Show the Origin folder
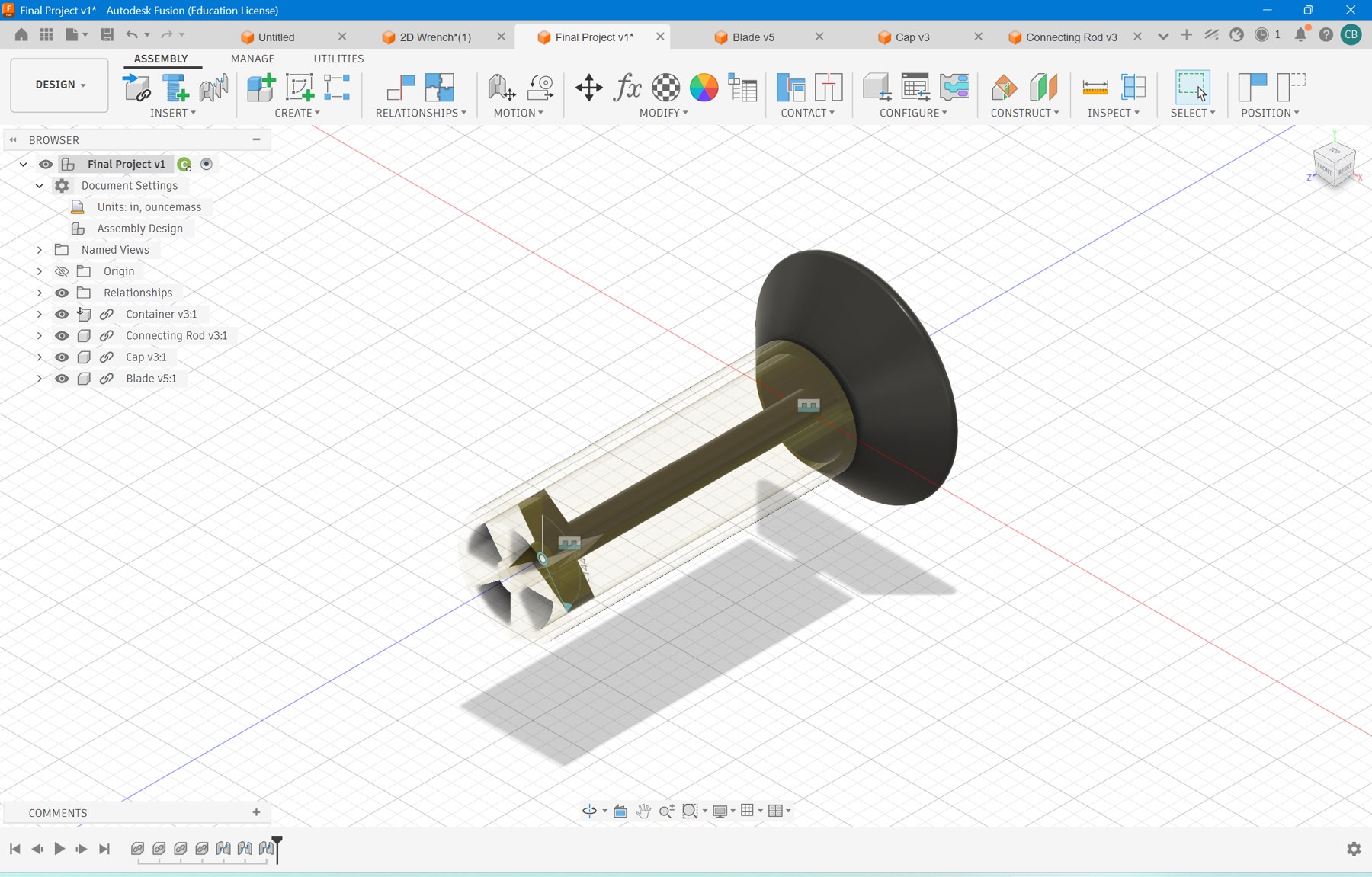Image resolution: width=1372 pixels, height=877 pixels. pyautogui.click(x=62, y=271)
